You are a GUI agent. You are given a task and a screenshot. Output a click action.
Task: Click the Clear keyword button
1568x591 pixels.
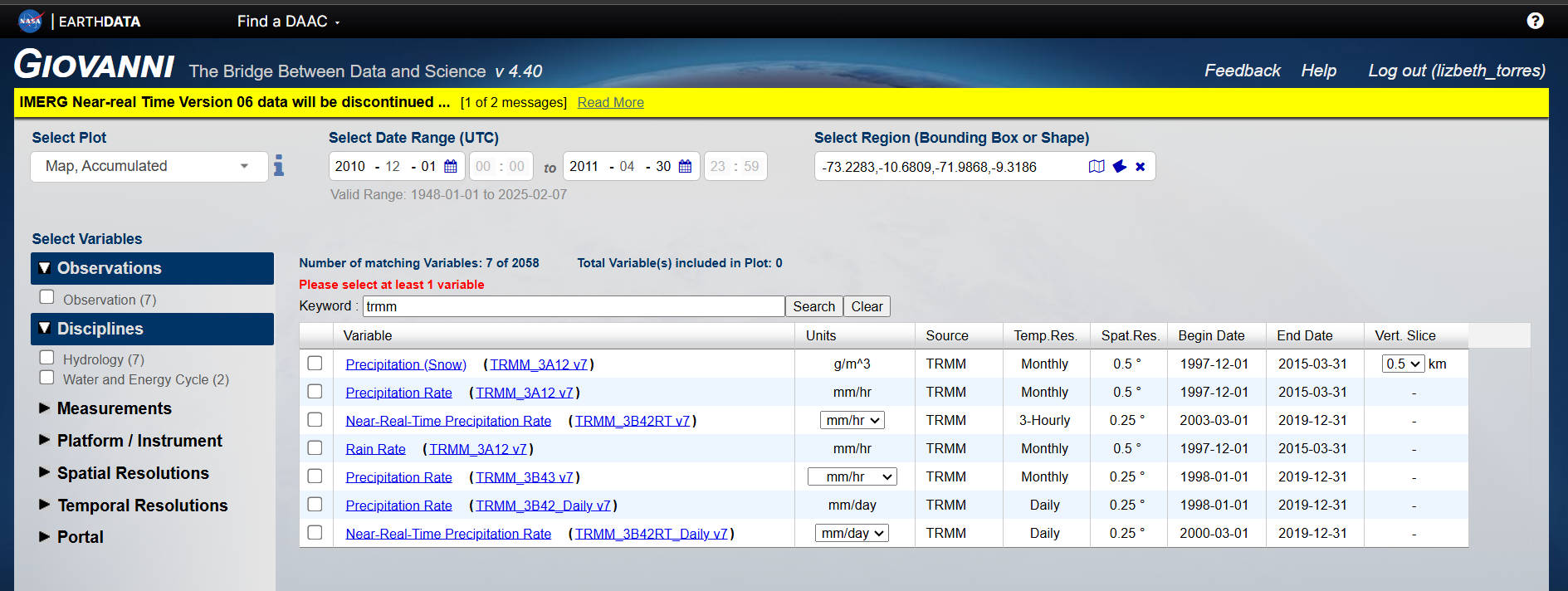(x=867, y=306)
